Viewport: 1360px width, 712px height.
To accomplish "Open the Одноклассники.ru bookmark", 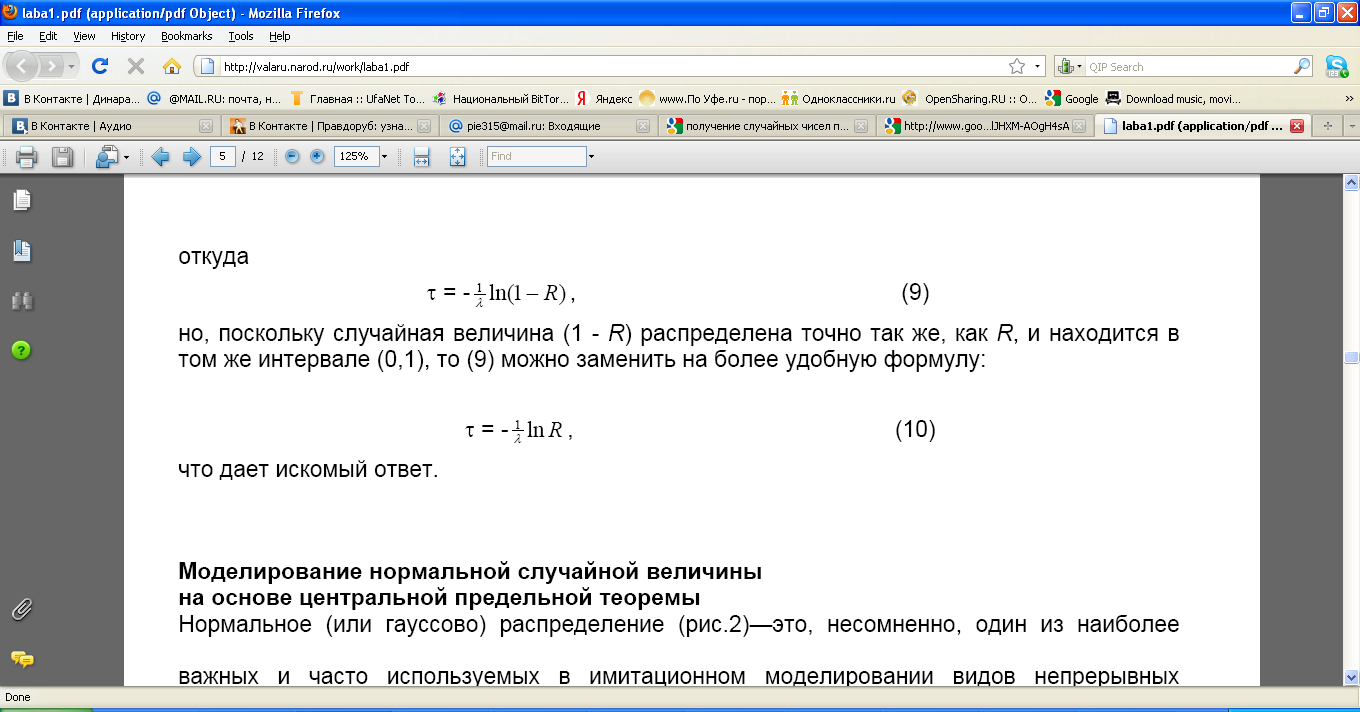I will pos(839,99).
